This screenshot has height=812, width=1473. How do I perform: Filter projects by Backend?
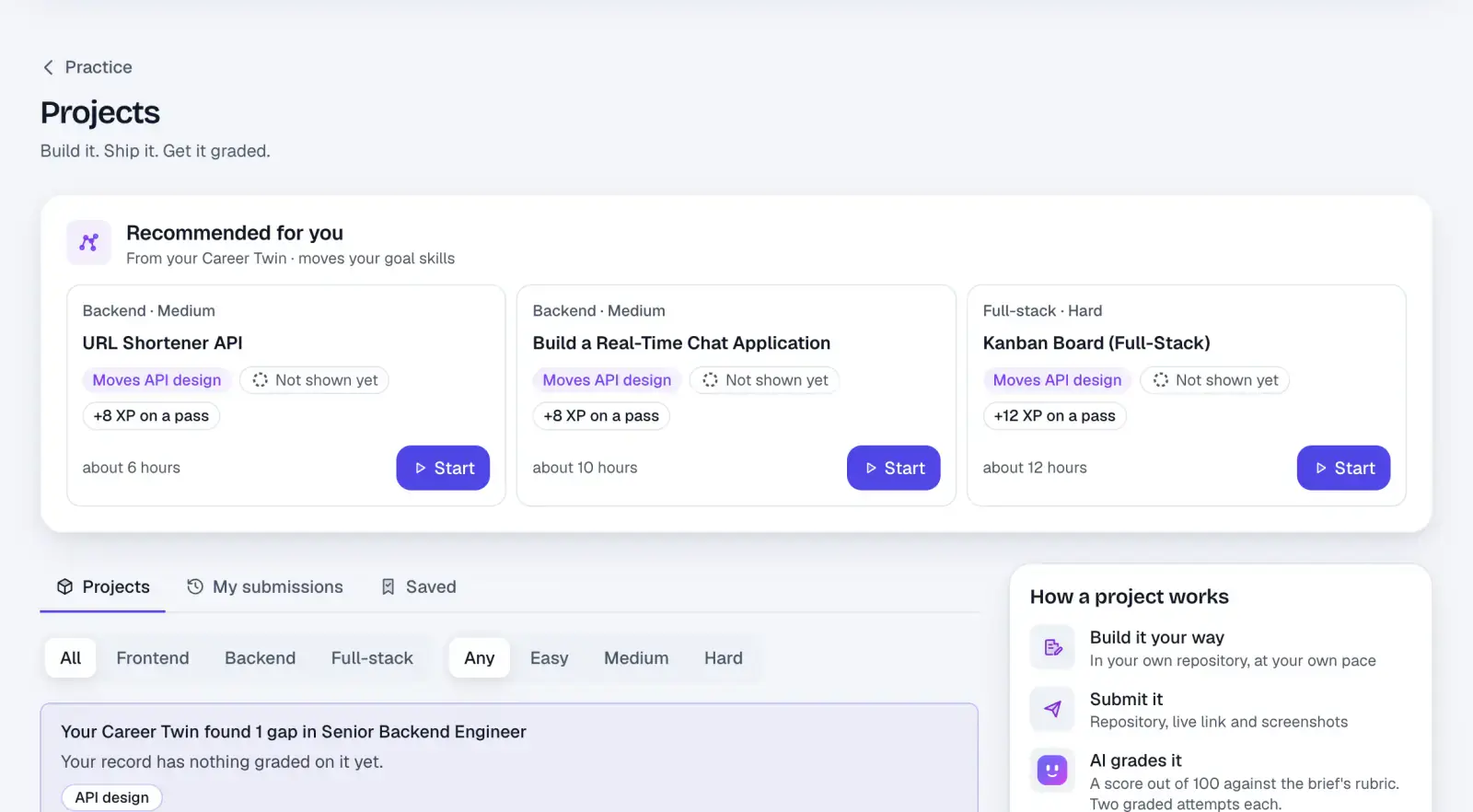(x=261, y=658)
